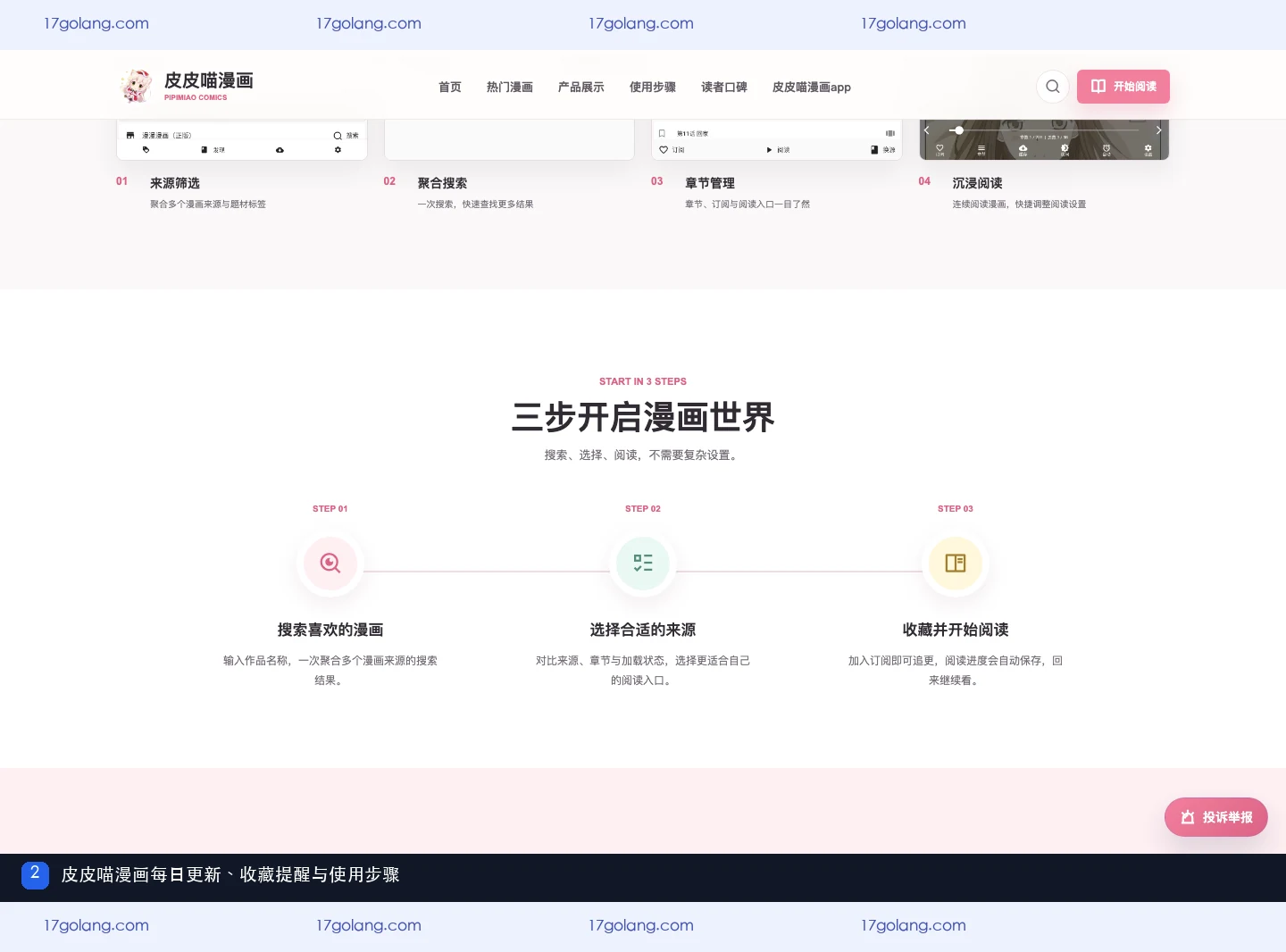Click the chapter list icon in the 沉浸阅读 reader toolbar
The image size is (1286, 952).
click(981, 147)
